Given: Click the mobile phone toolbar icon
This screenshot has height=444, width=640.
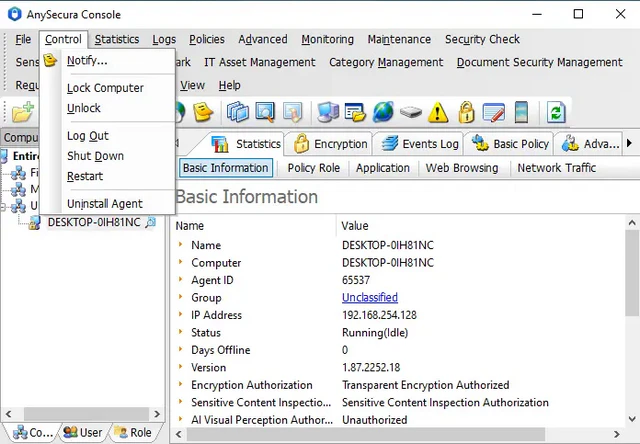Looking at the screenshot, I should pos(521,112).
